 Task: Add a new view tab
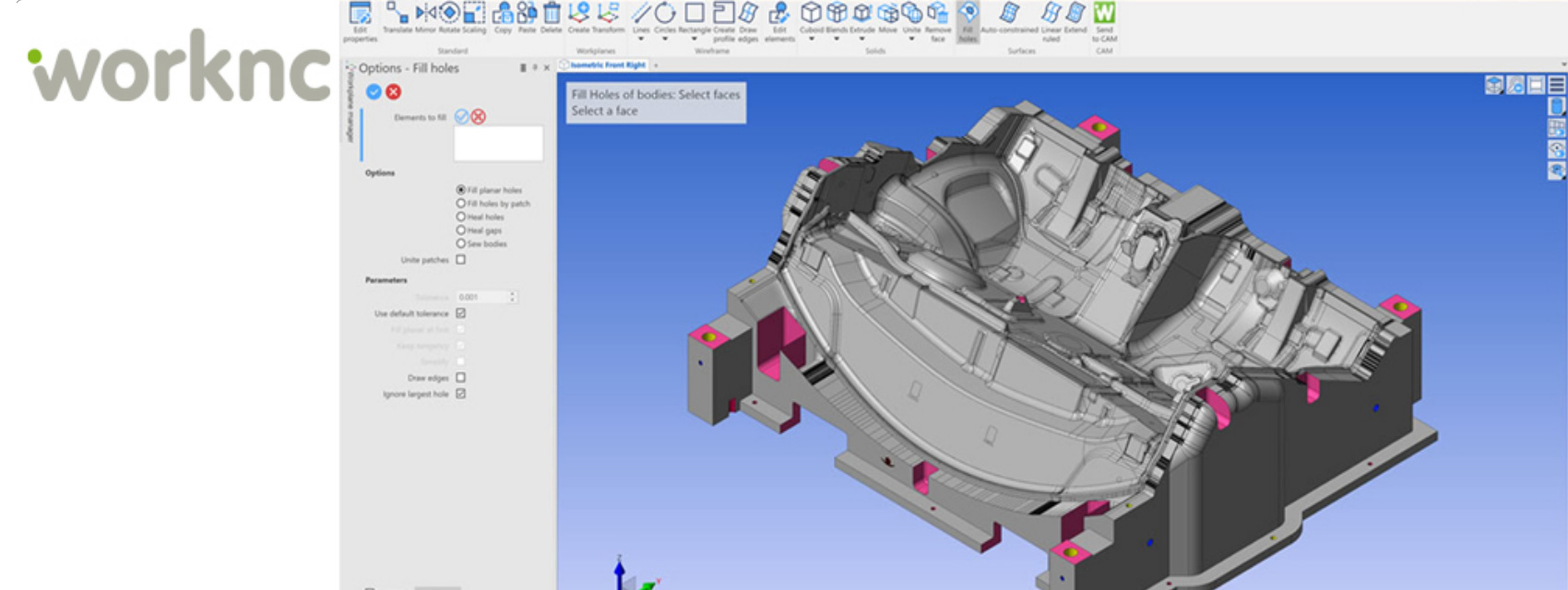click(x=656, y=65)
